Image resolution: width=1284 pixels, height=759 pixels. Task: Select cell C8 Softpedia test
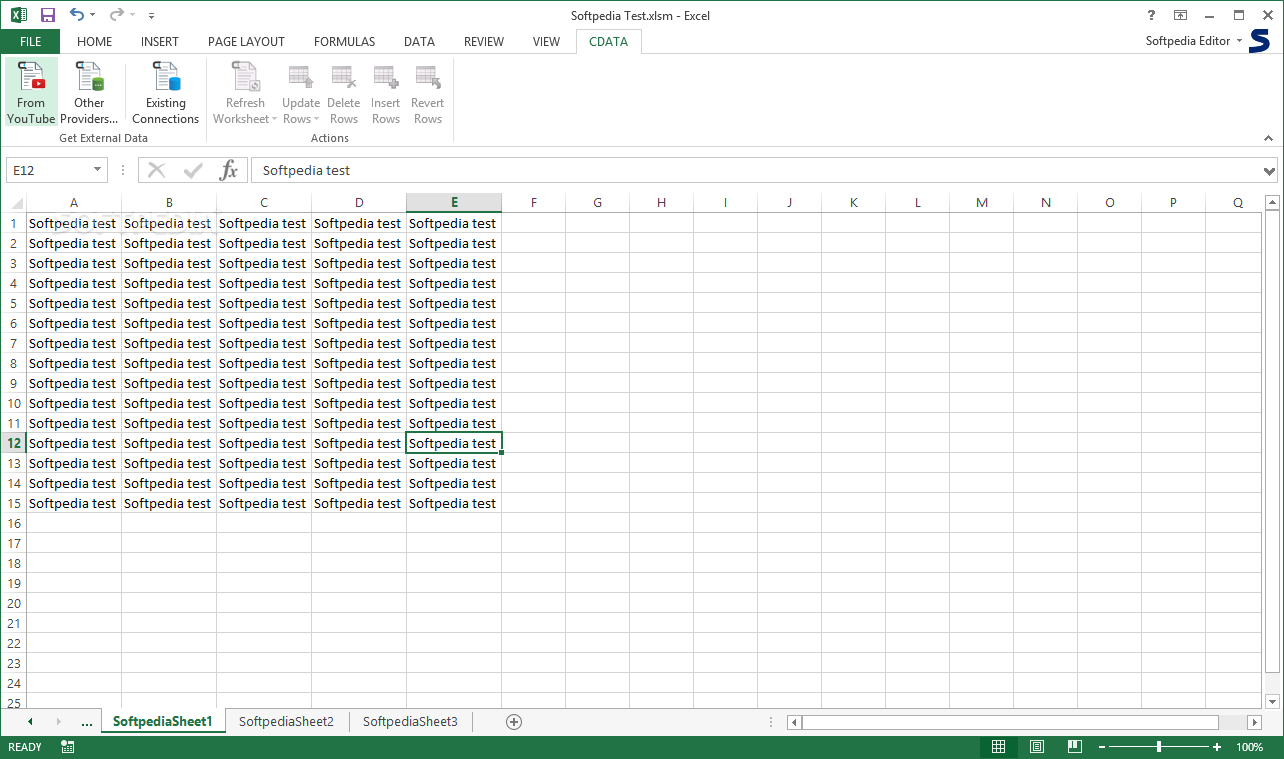click(x=264, y=363)
